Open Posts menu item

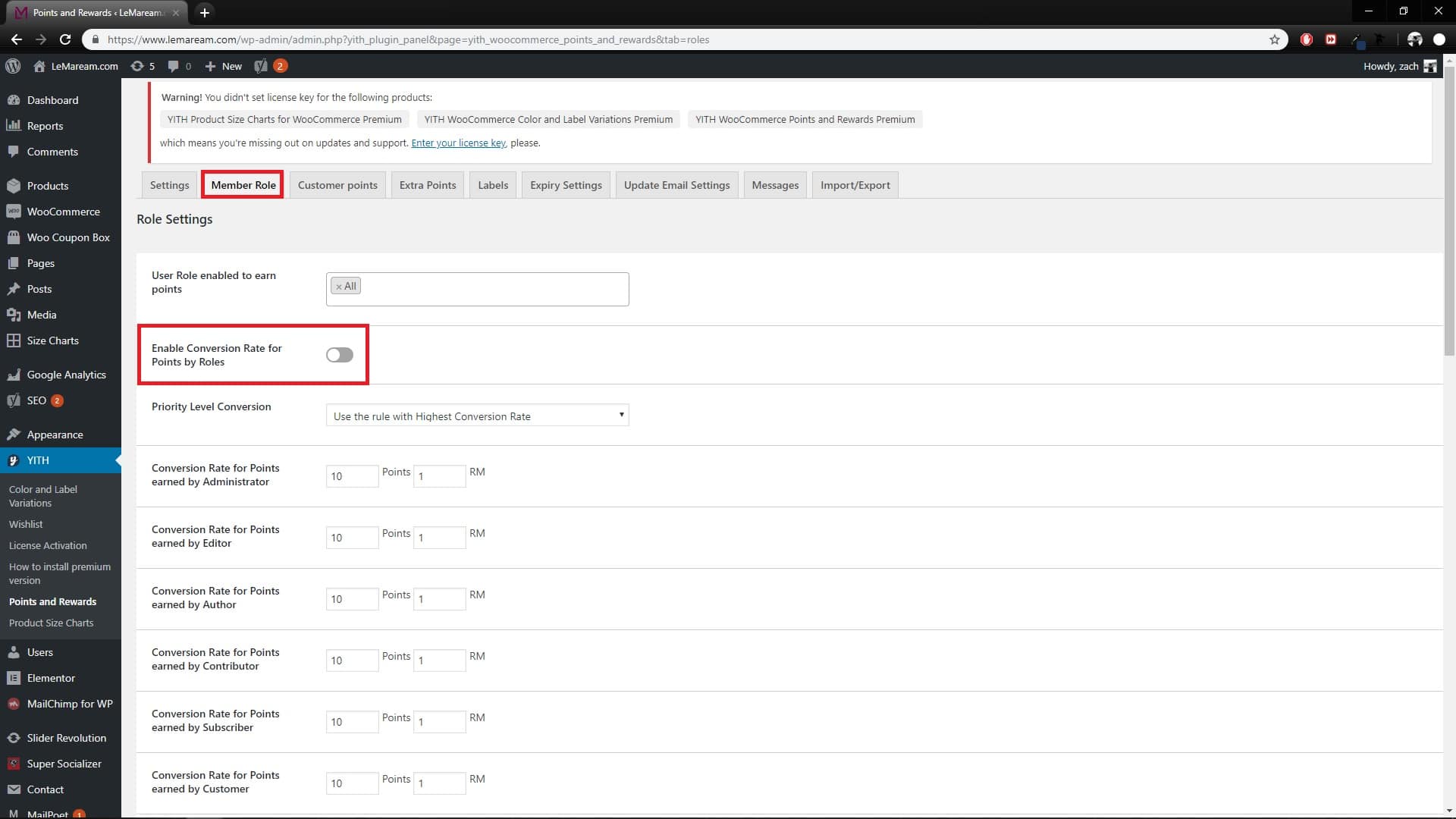[x=39, y=289]
